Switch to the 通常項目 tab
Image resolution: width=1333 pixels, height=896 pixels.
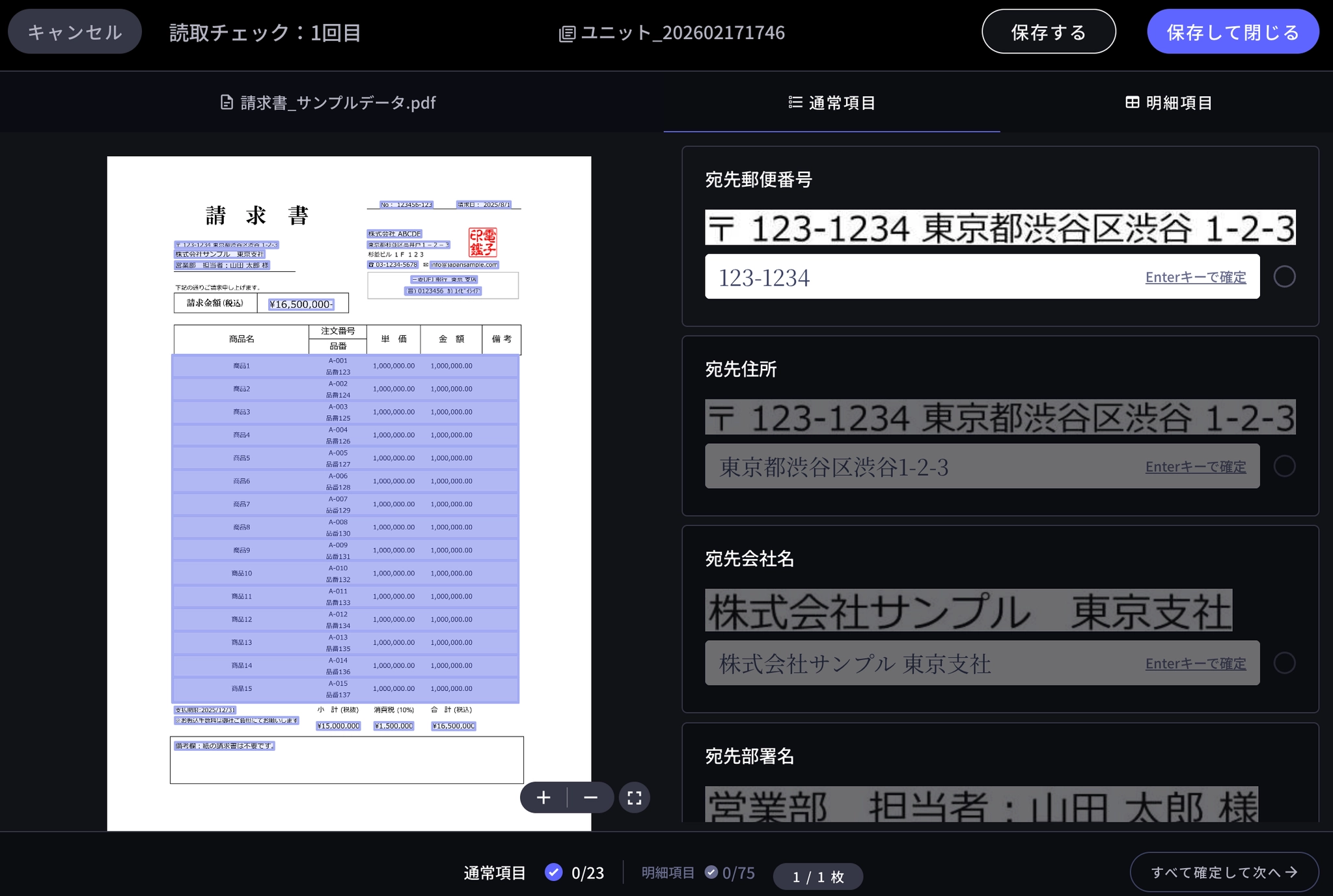pyautogui.click(x=832, y=102)
